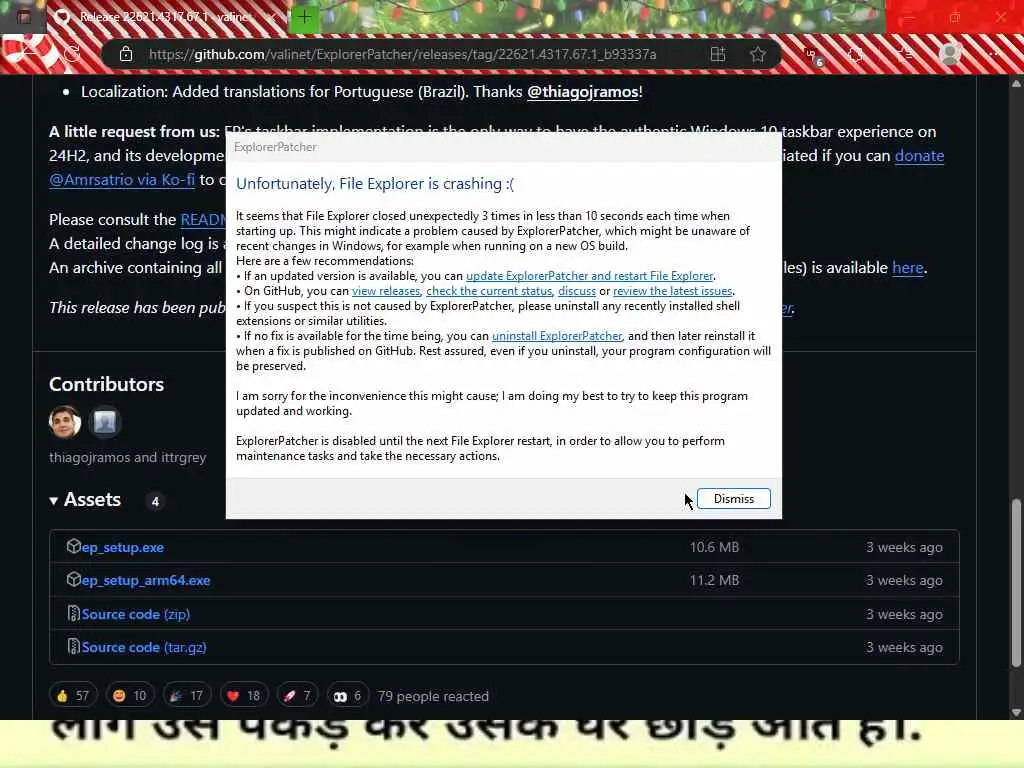Close the Release 22621.4317.67.1 tab
The width and height of the screenshot is (1024, 768).
tap(272, 17)
